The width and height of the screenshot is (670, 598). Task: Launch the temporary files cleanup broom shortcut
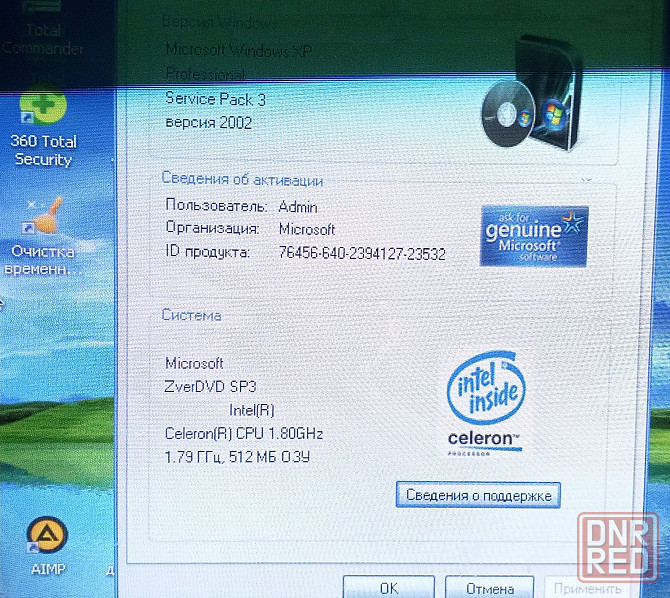tap(42, 236)
